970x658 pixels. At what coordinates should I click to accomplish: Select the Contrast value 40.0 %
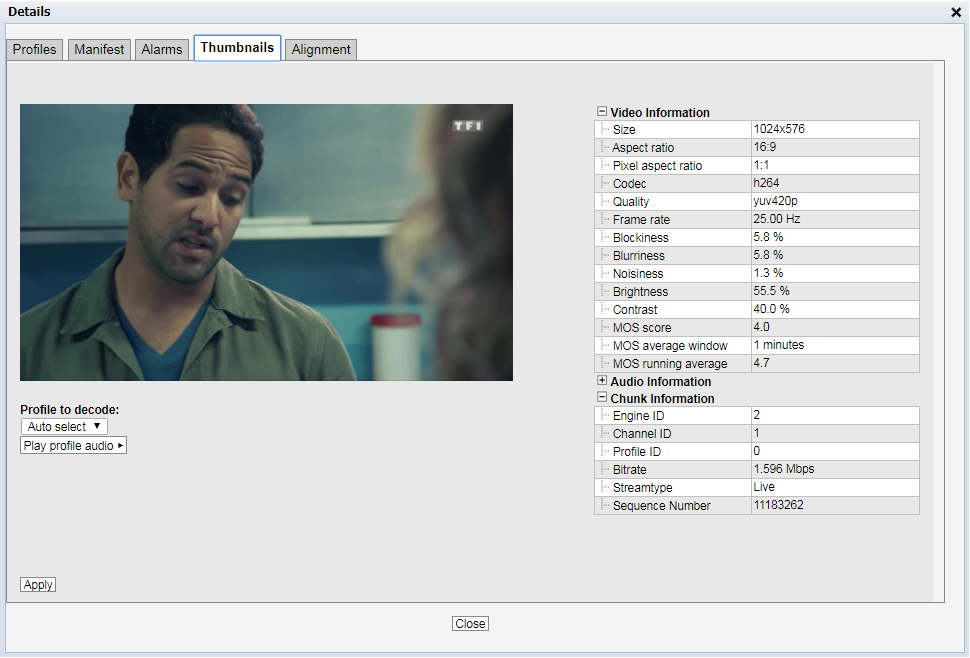click(771, 309)
